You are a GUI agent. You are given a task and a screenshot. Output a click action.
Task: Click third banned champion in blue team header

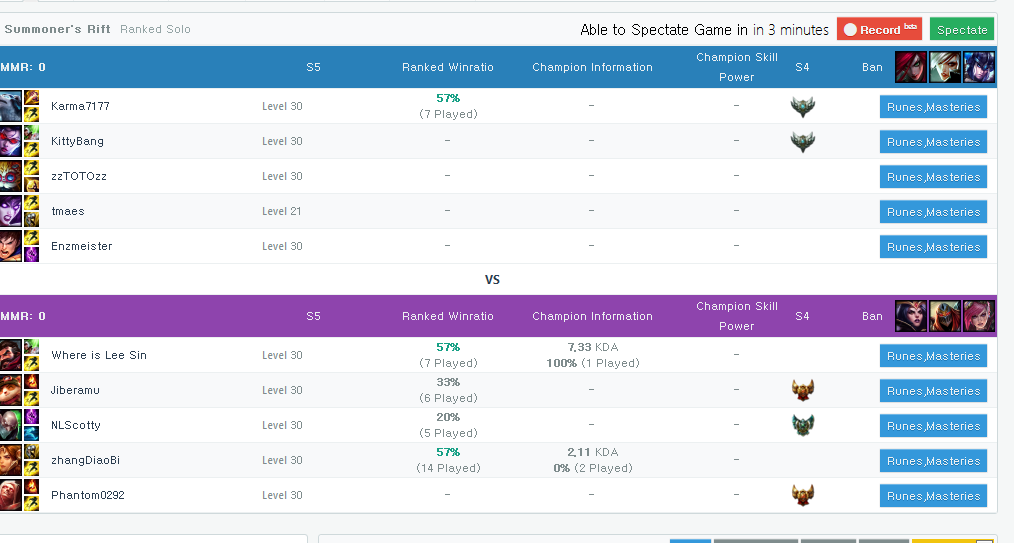(979, 67)
